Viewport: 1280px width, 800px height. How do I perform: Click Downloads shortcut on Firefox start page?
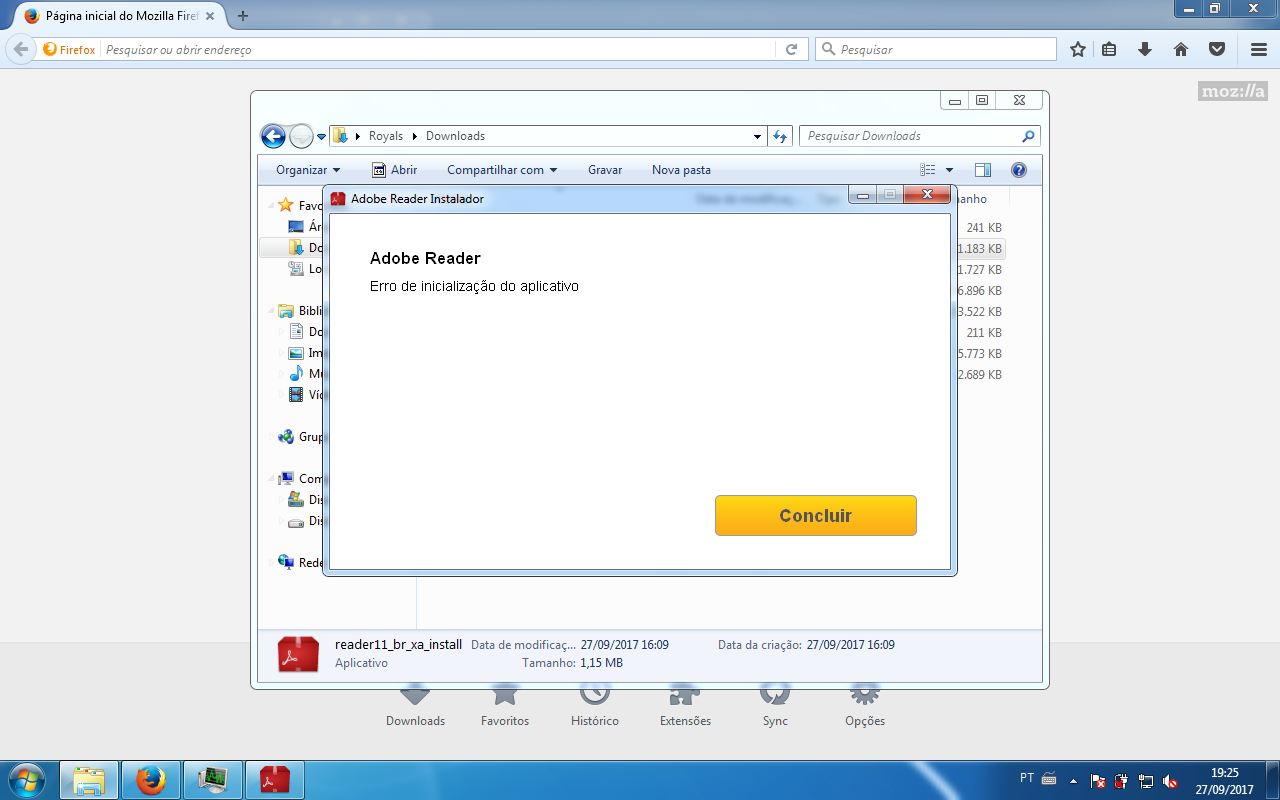pyautogui.click(x=415, y=707)
